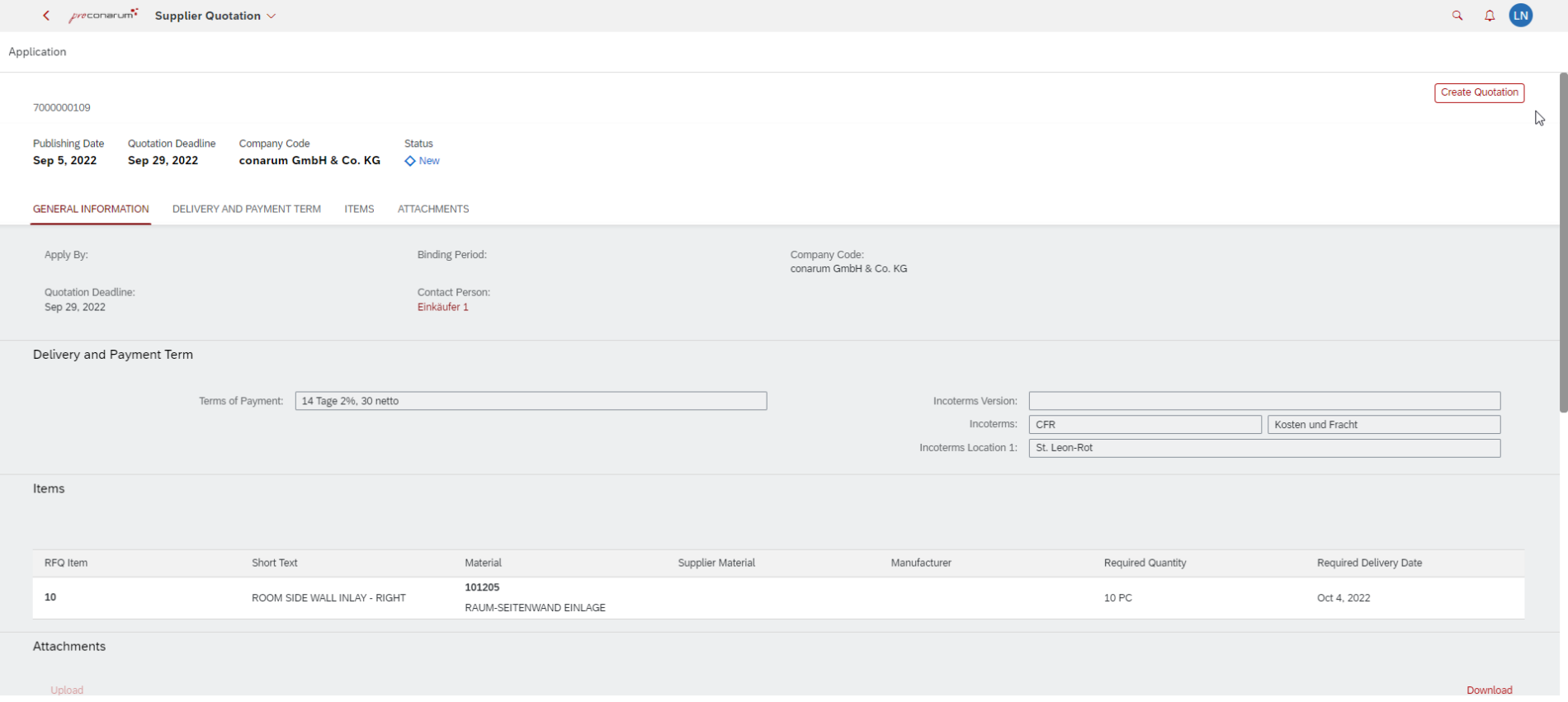Click the Upload attachment link

[x=67, y=690]
